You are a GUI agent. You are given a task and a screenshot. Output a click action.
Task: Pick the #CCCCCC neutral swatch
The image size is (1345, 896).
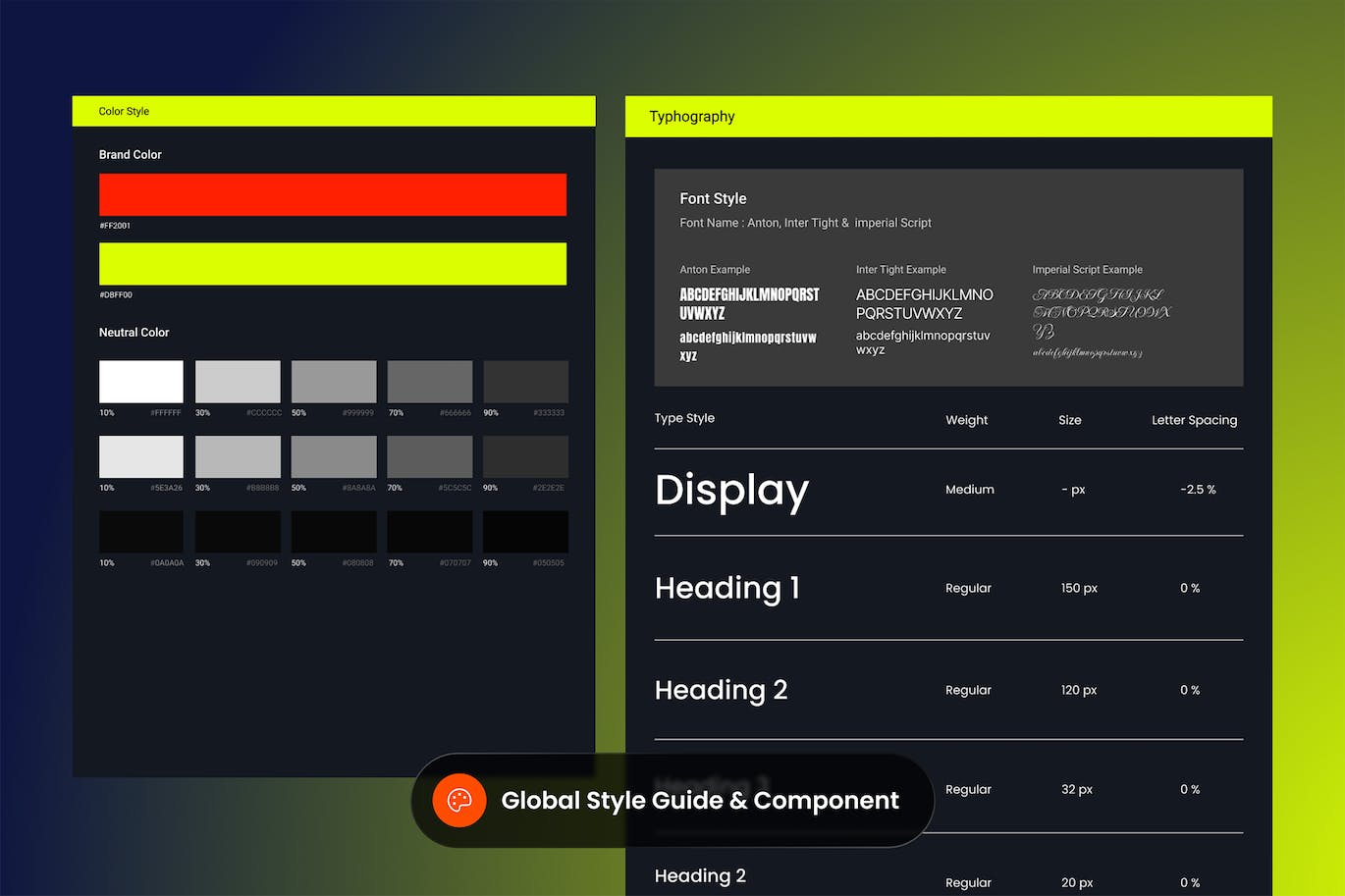point(238,382)
